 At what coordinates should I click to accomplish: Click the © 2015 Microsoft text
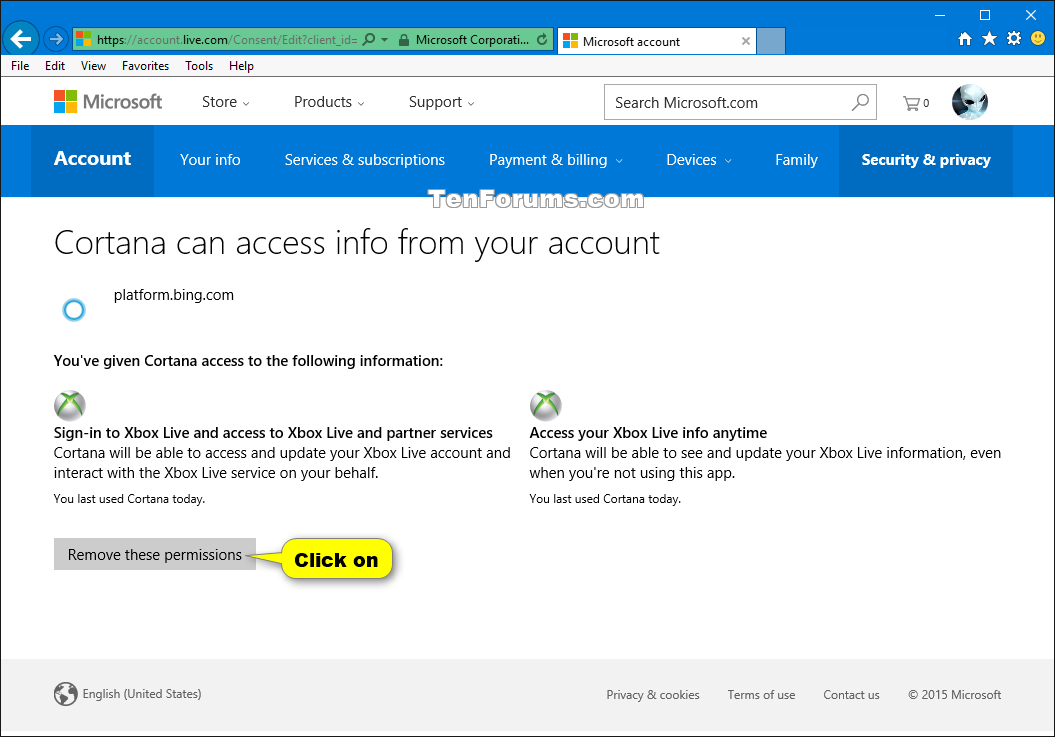pos(954,695)
